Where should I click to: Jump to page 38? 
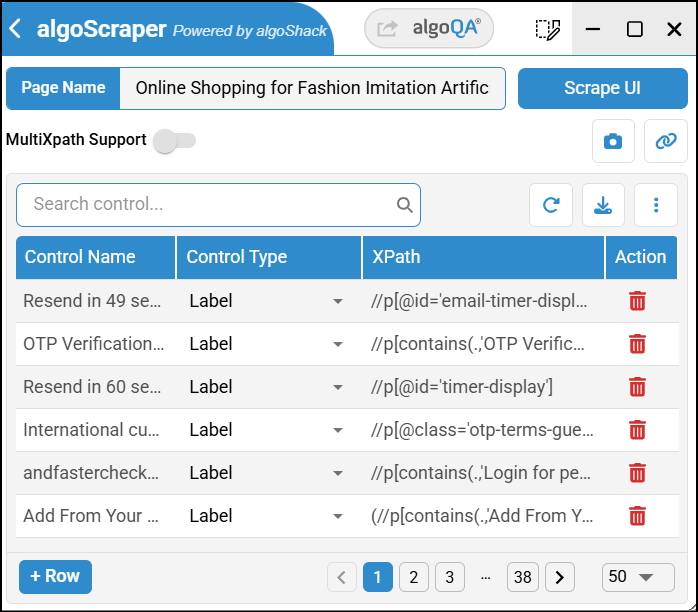pos(522,577)
